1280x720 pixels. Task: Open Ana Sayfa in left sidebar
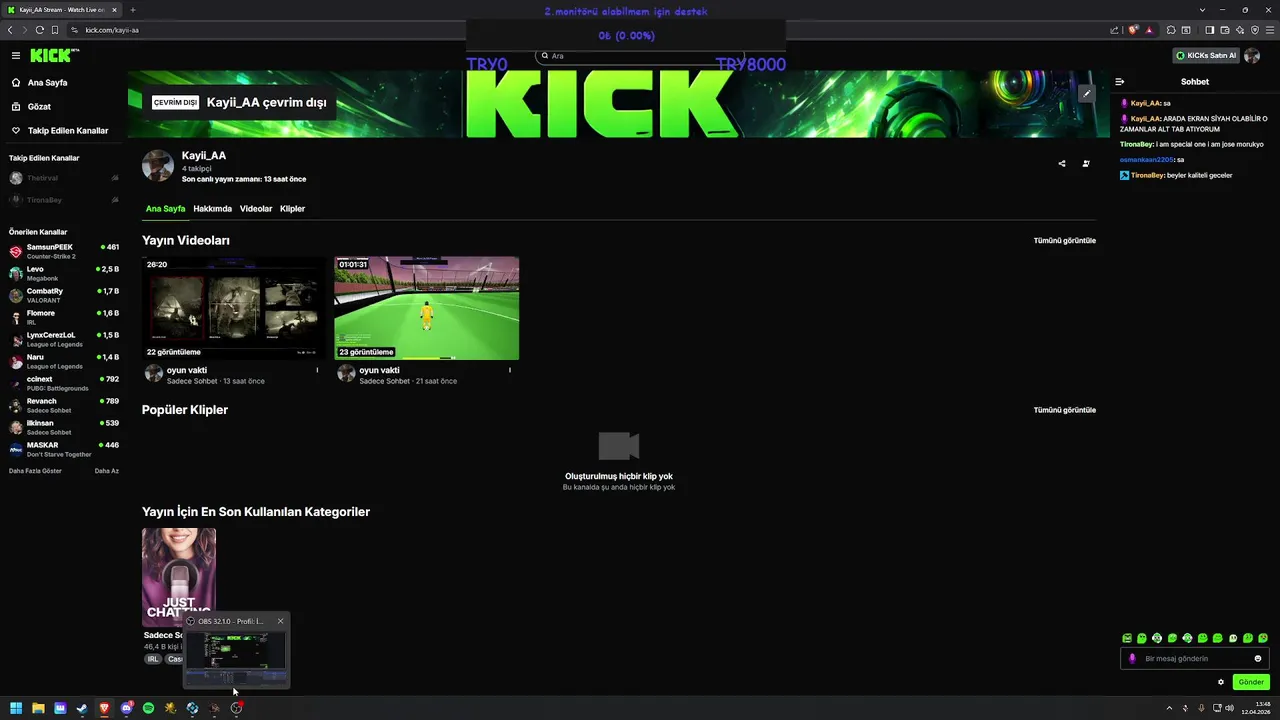47,83
